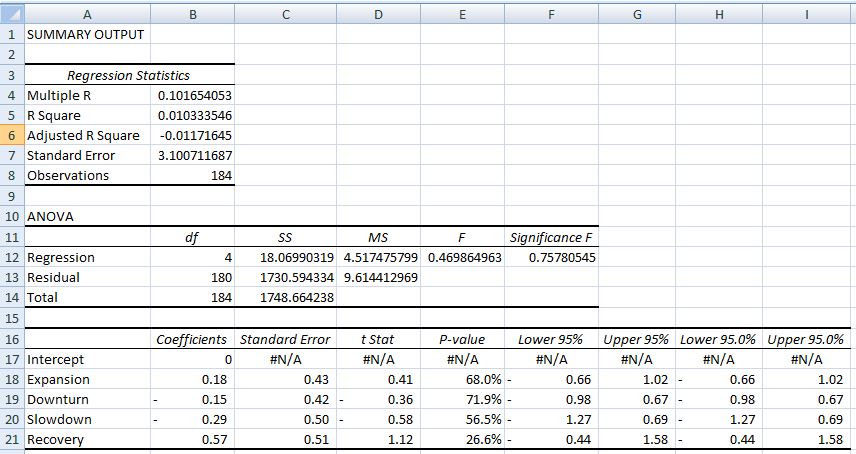The height and width of the screenshot is (454, 856).
Task: Select the Multiple R value 0.101654053
Action: tap(195, 95)
